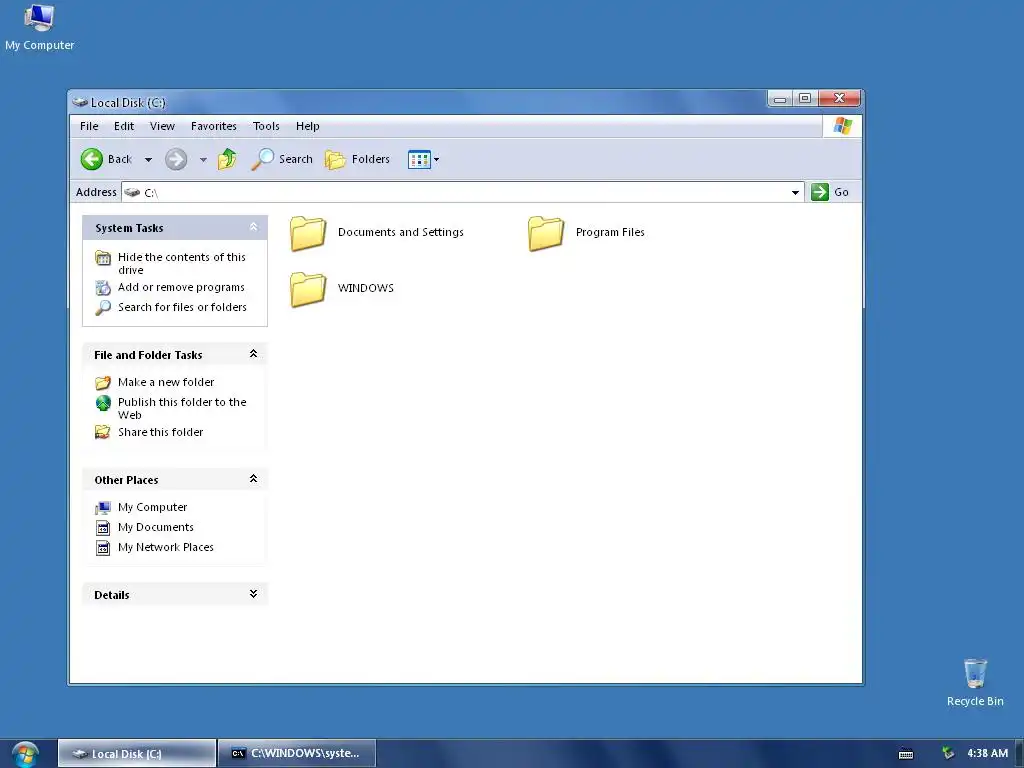
Task: Click the Views grid icon
Action: pyautogui.click(x=419, y=159)
